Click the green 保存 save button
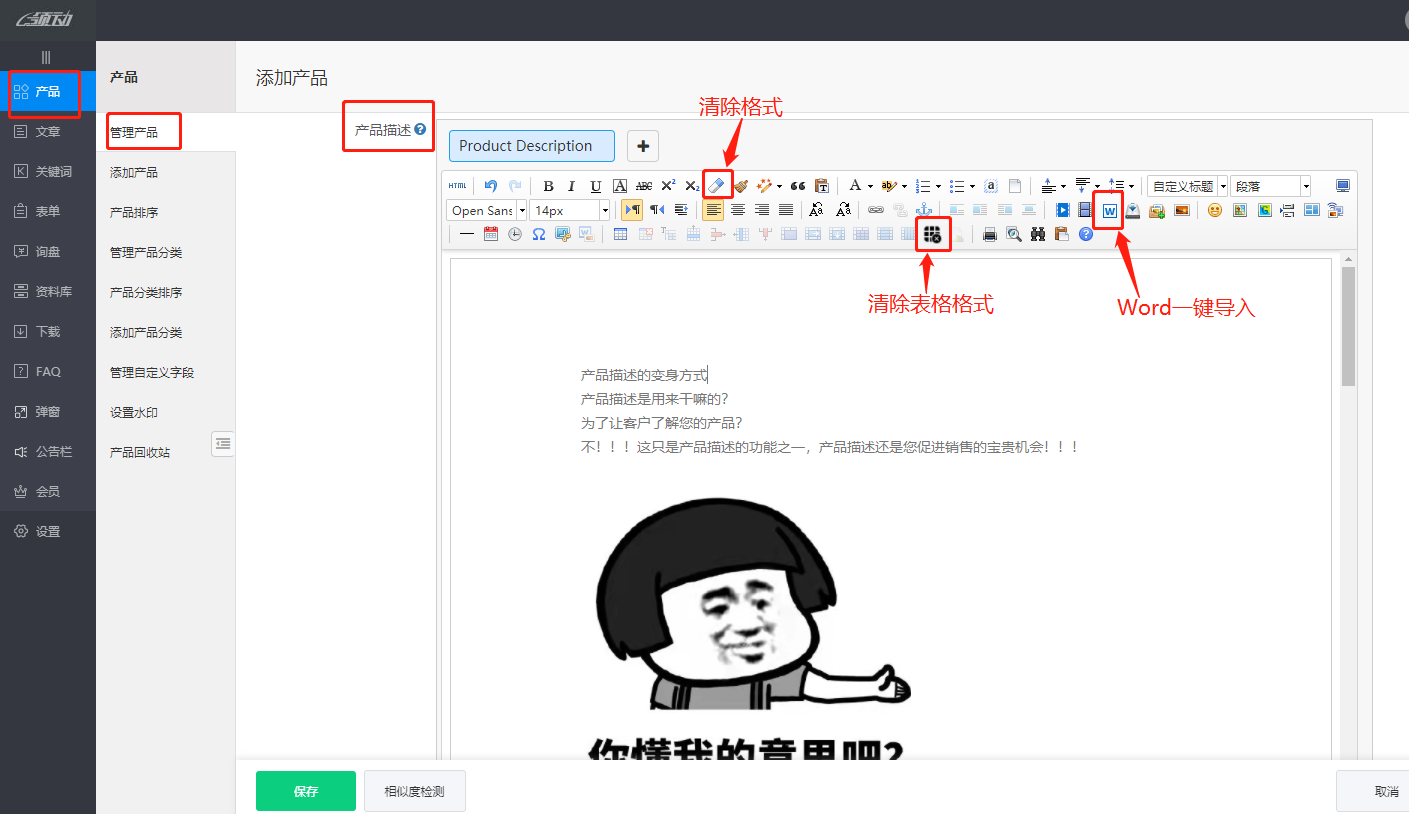This screenshot has height=814, width=1409. tap(305, 790)
